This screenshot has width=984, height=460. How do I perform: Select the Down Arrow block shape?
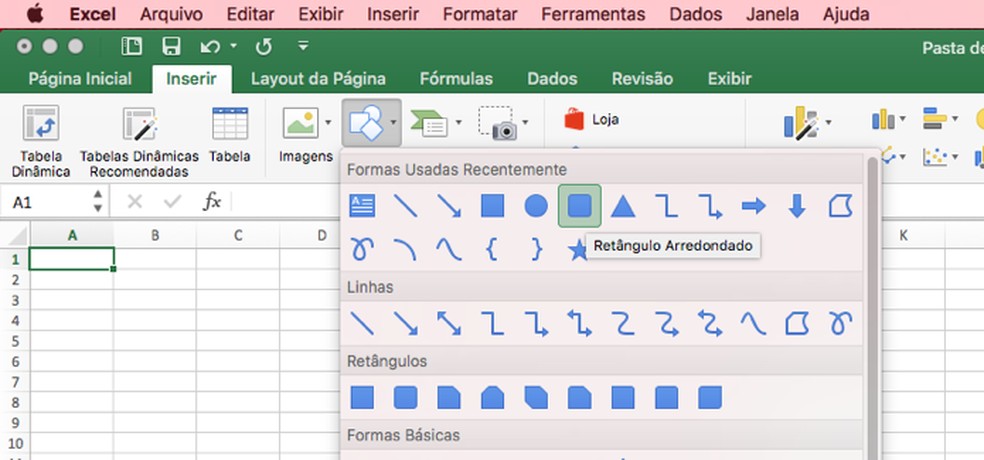click(x=797, y=206)
